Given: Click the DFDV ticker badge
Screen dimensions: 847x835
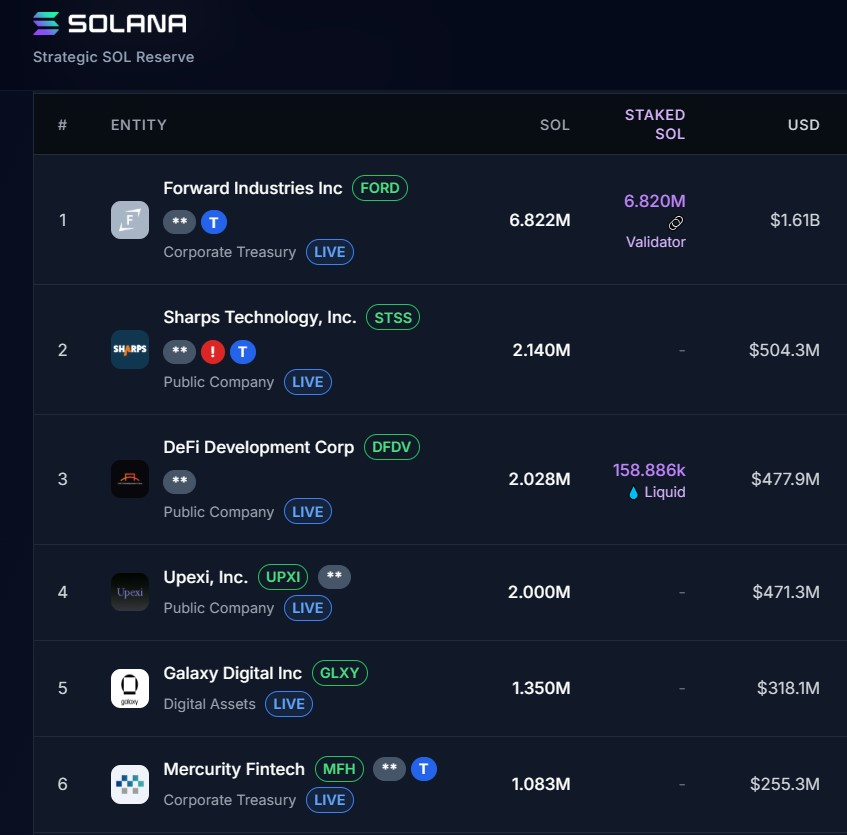Looking at the screenshot, I should click(x=392, y=447).
